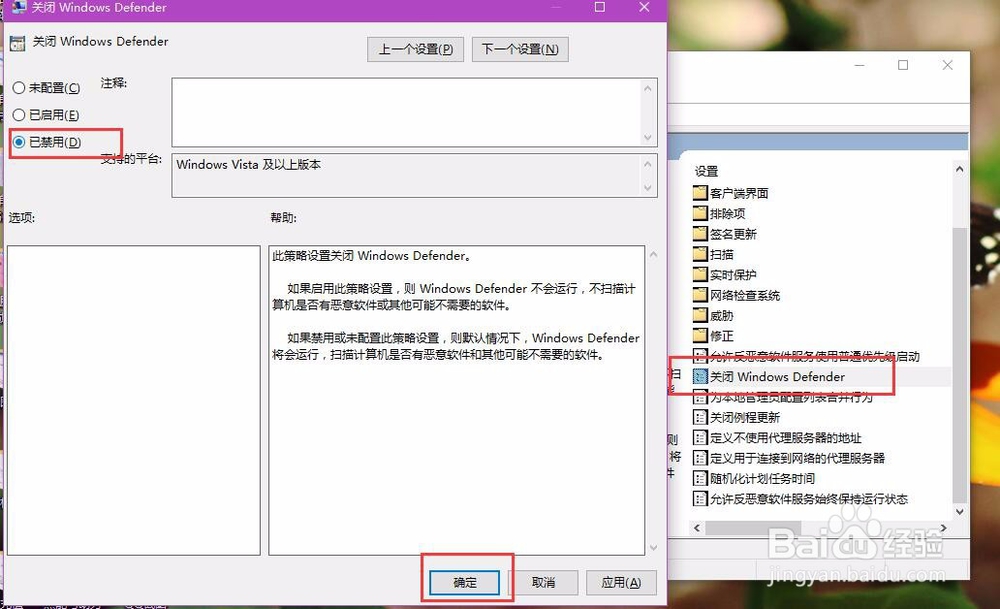This screenshot has height=609, width=1000.
Task: Select the 网络检查系统 list entry text
Action: click(x=745, y=295)
